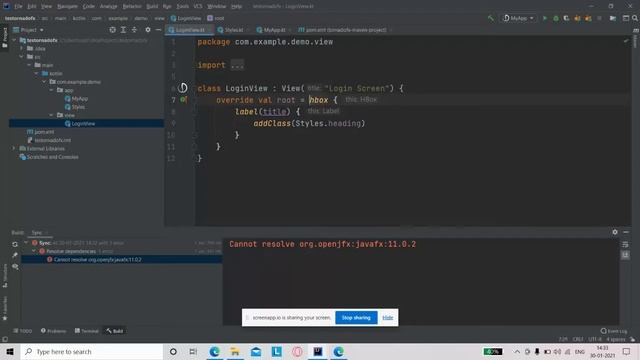Open the Event Log button

click(x=614, y=331)
